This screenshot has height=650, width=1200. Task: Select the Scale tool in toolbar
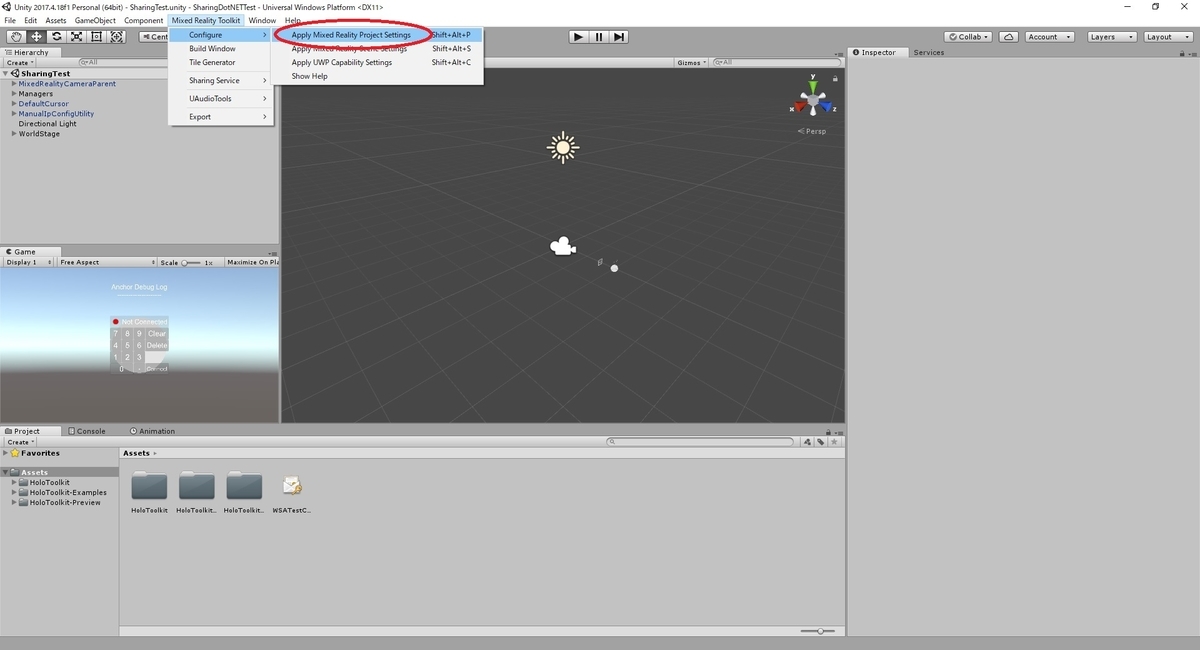click(76, 37)
